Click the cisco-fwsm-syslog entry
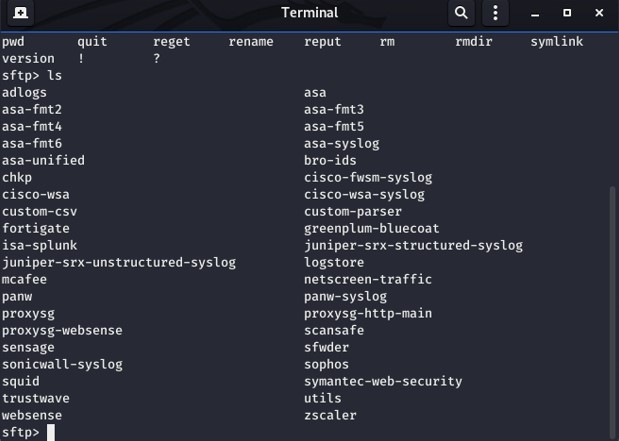Image resolution: width=619 pixels, height=441 pixels. click(368, 178)
